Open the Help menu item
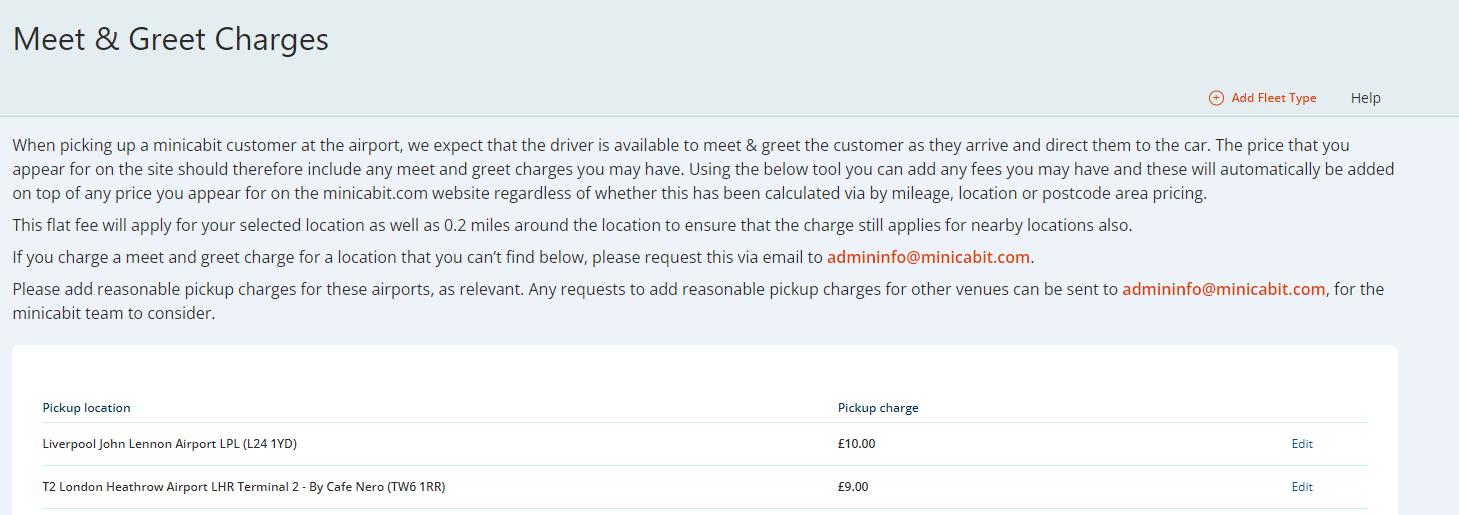The width and height of the screenshot is (1459, 515). (1365, 98)
